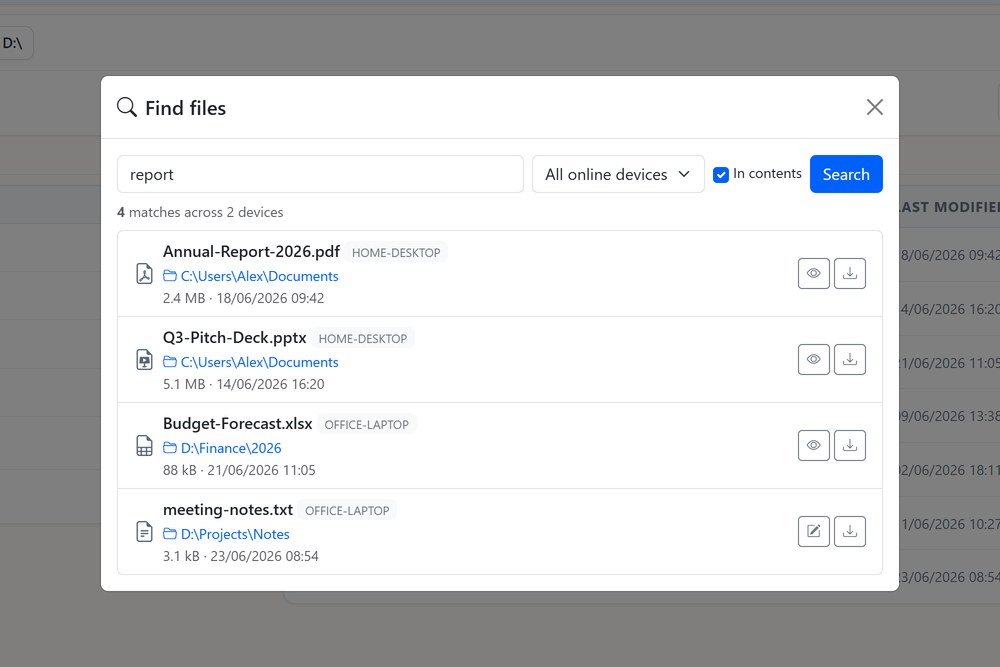Click the magnifier icon beside Find files

(127, 107)
